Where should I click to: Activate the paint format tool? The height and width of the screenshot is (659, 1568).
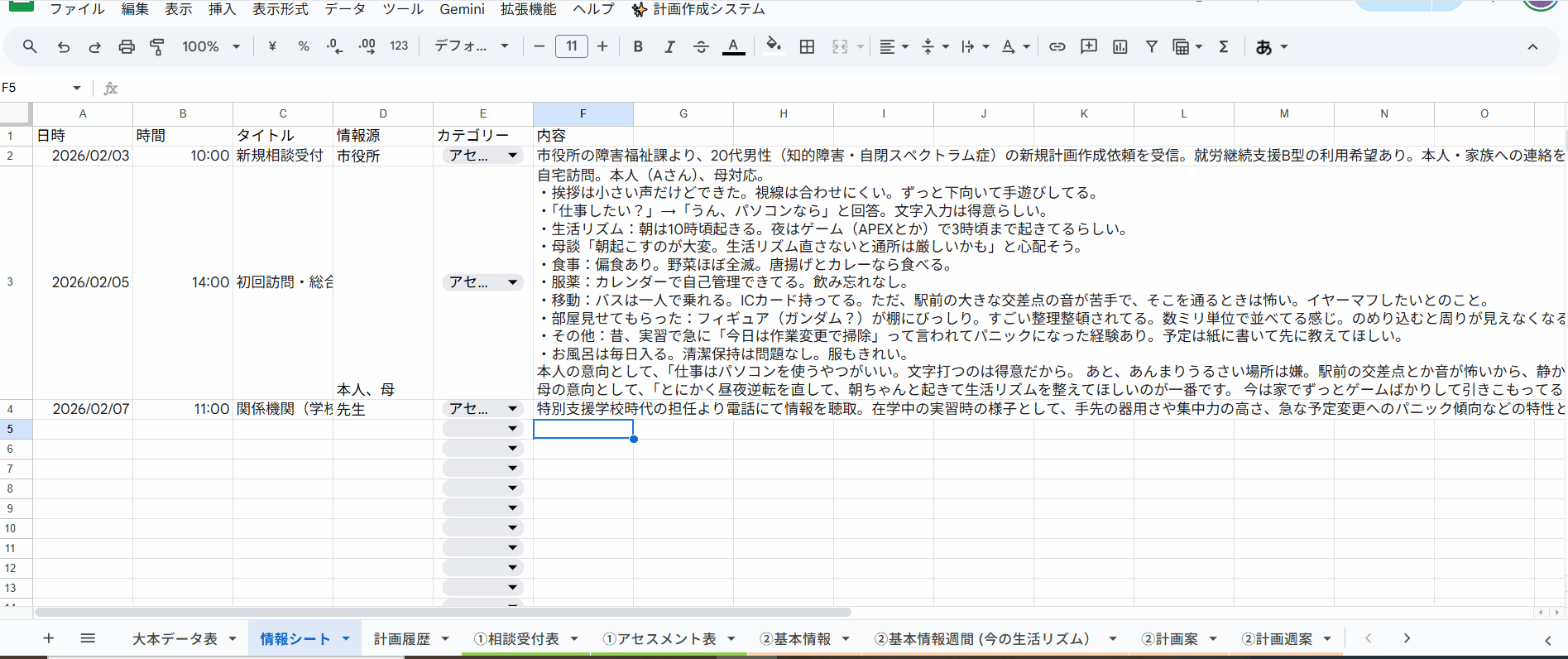(x=157, y=46)
